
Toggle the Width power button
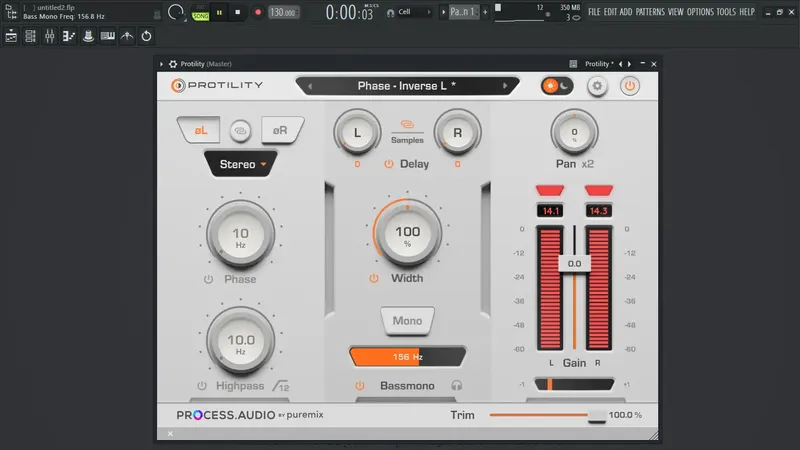click(x=374, y=279)
